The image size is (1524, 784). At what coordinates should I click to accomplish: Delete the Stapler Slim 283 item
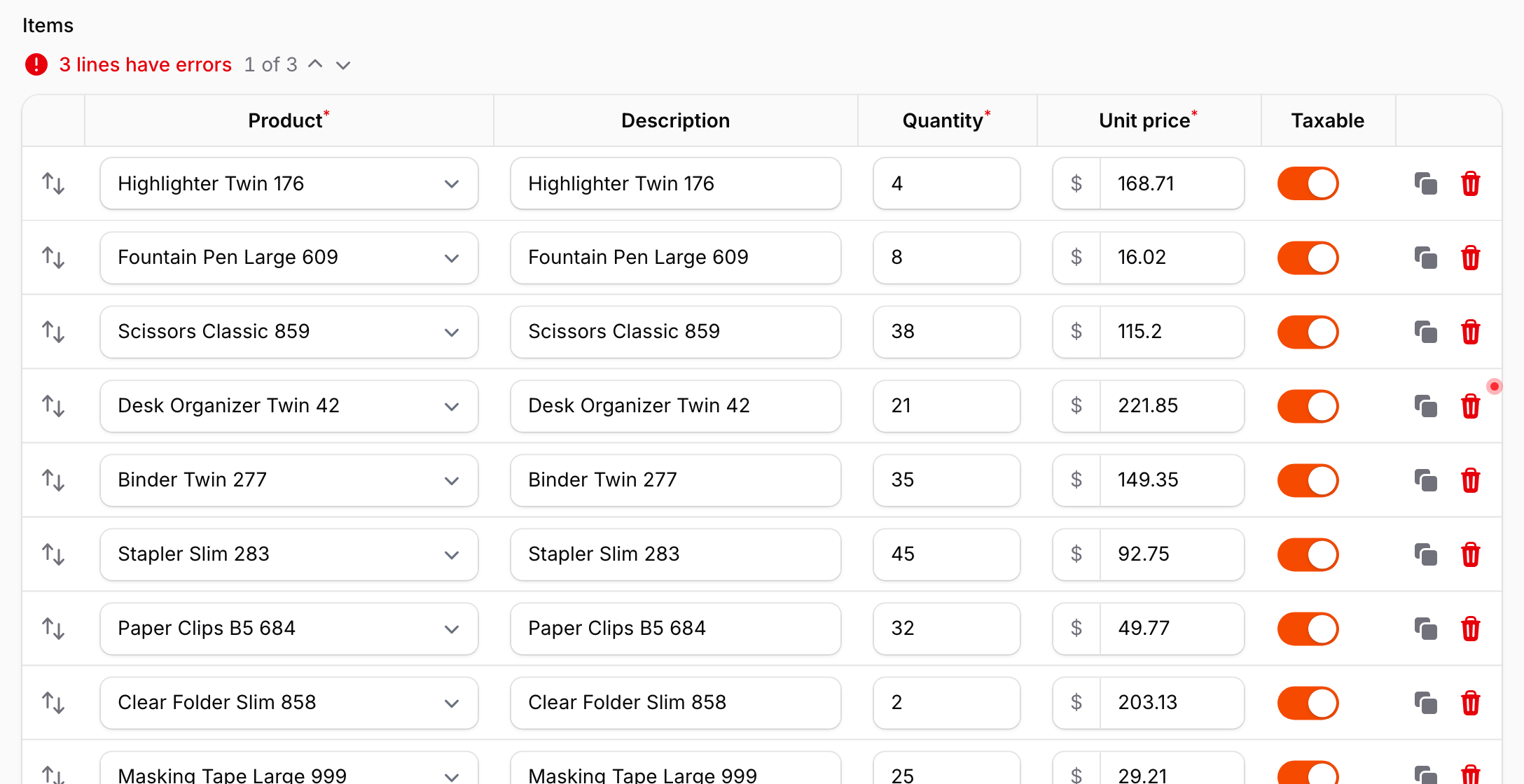[1470, 554]
